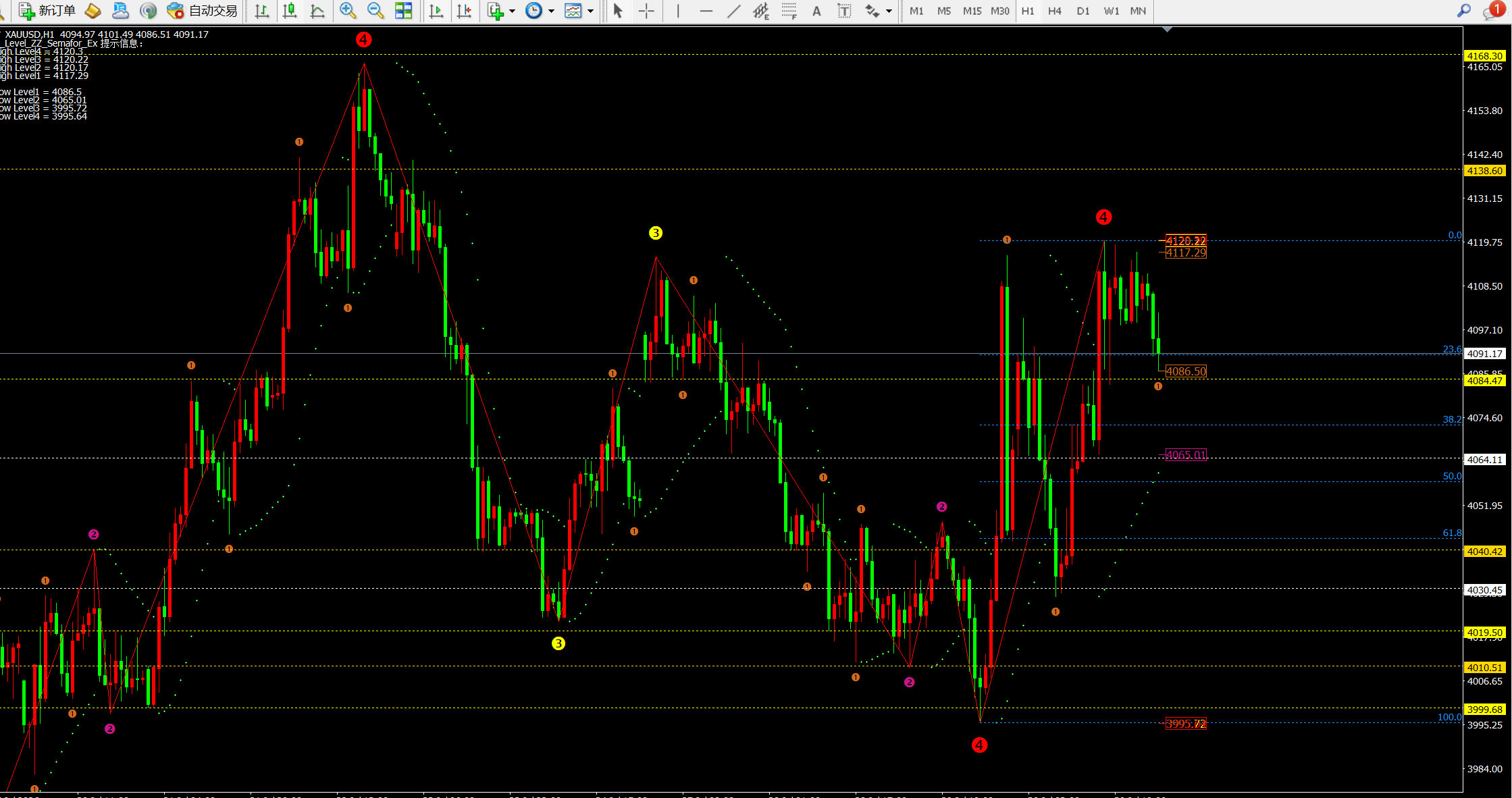Click the Low Level4 = 3995.64 text

pos(44,116)
